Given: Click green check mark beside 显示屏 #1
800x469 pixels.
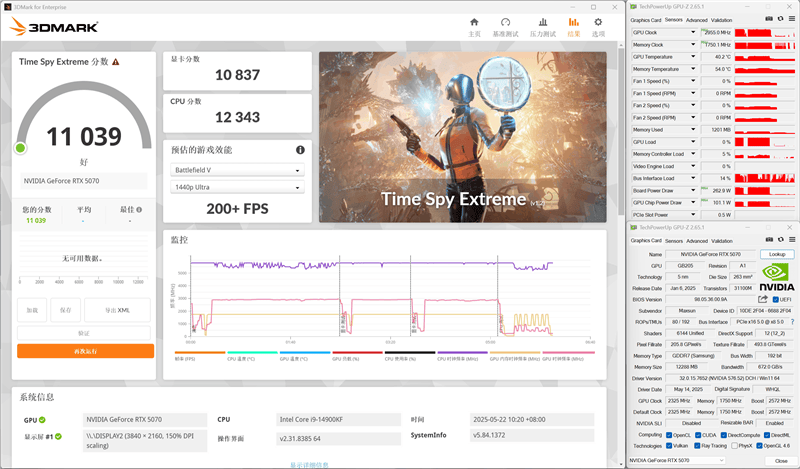Looking at the screenshot, I should [x=59, y=436].
